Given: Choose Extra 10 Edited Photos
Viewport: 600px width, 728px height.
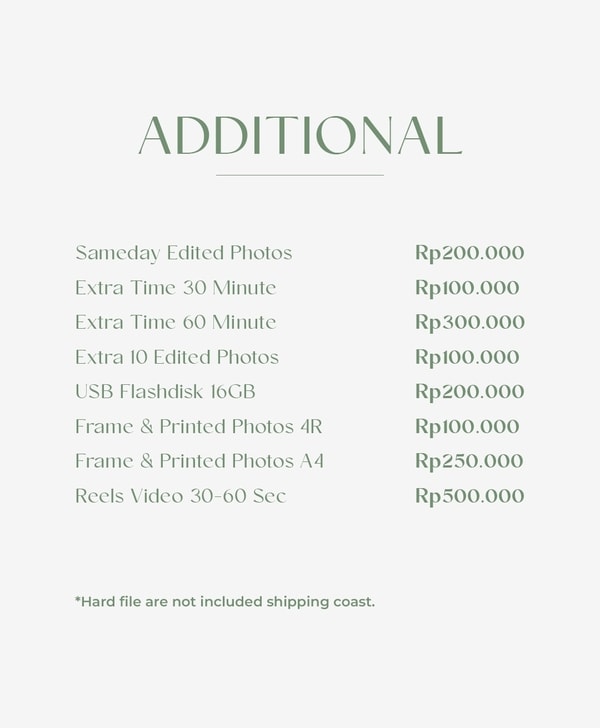Looking at the screenshot, I should [177, 357].
